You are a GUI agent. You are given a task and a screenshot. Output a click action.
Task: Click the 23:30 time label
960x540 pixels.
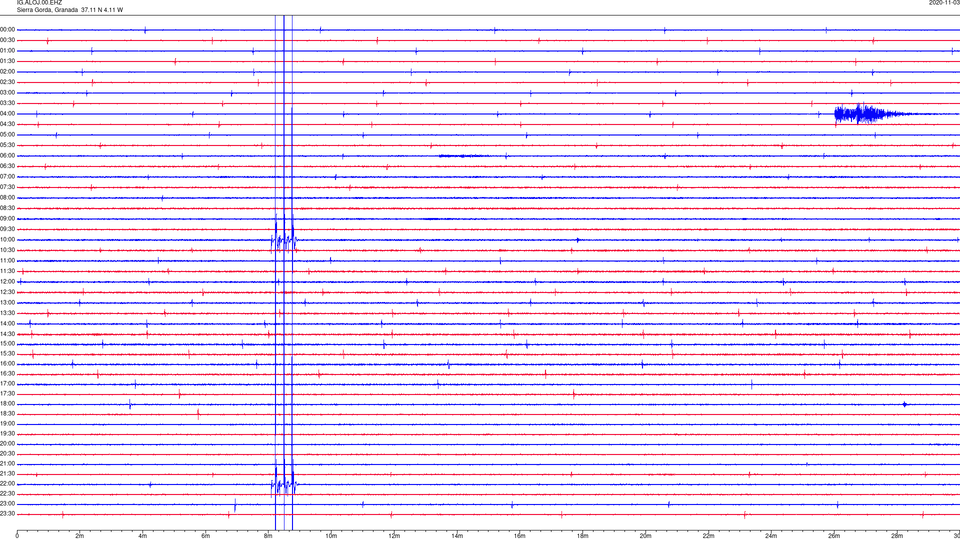tap(7, 514)
